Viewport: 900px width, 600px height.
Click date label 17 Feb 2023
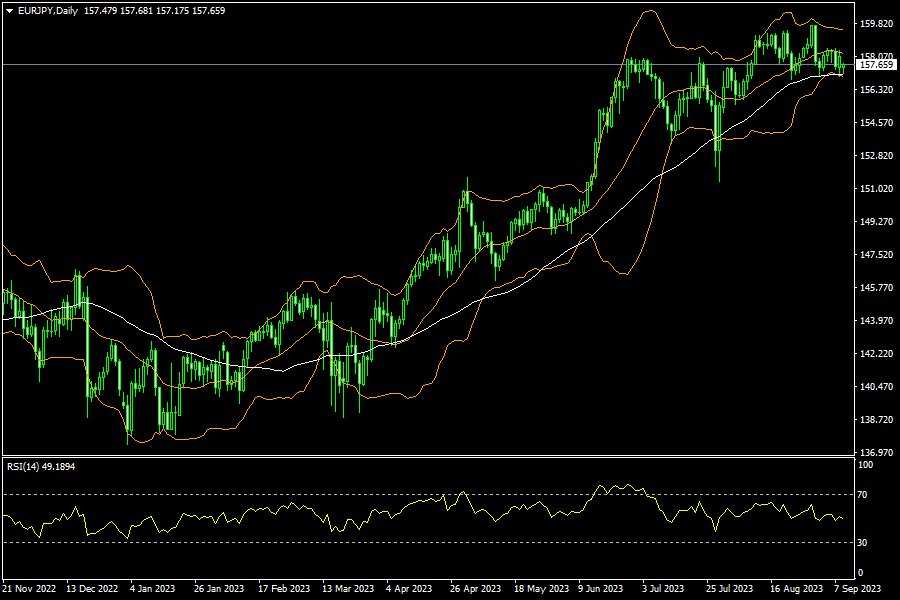284,589
